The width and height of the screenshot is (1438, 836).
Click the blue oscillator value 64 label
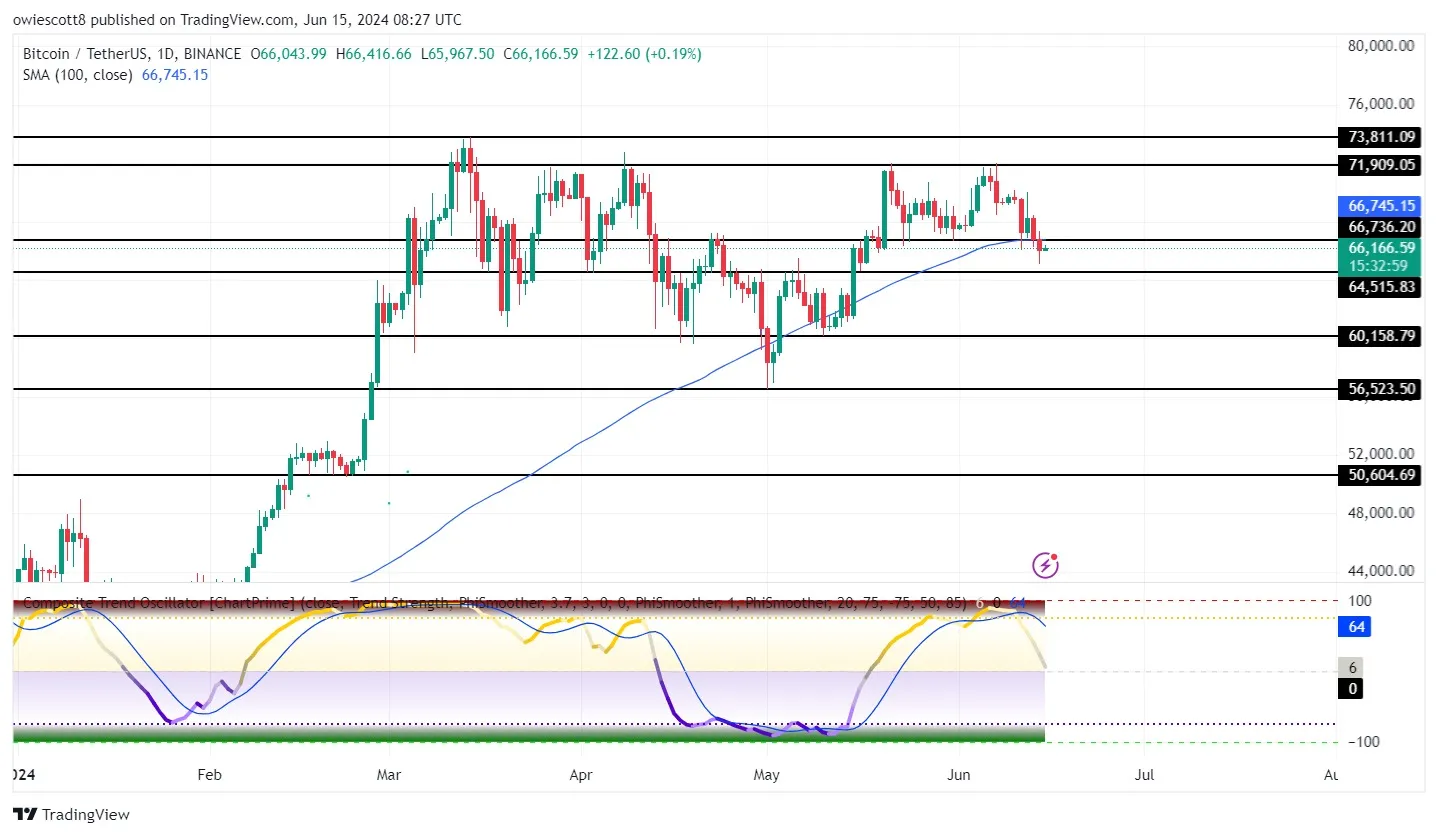(x=1352, y=626)
